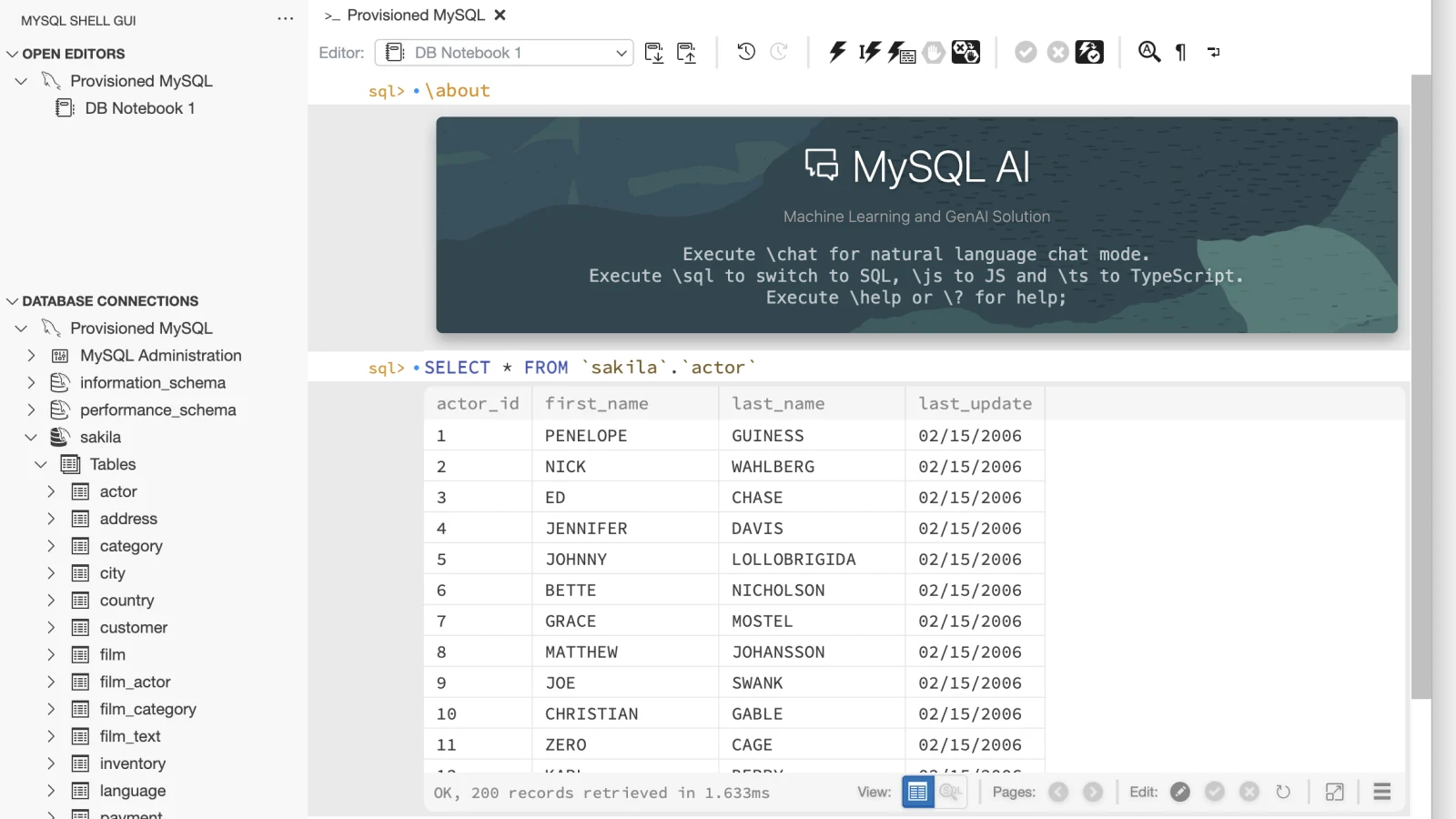Execute and show results as text icon
Screen dimensions: 1456x819
(x=901, y=52)
